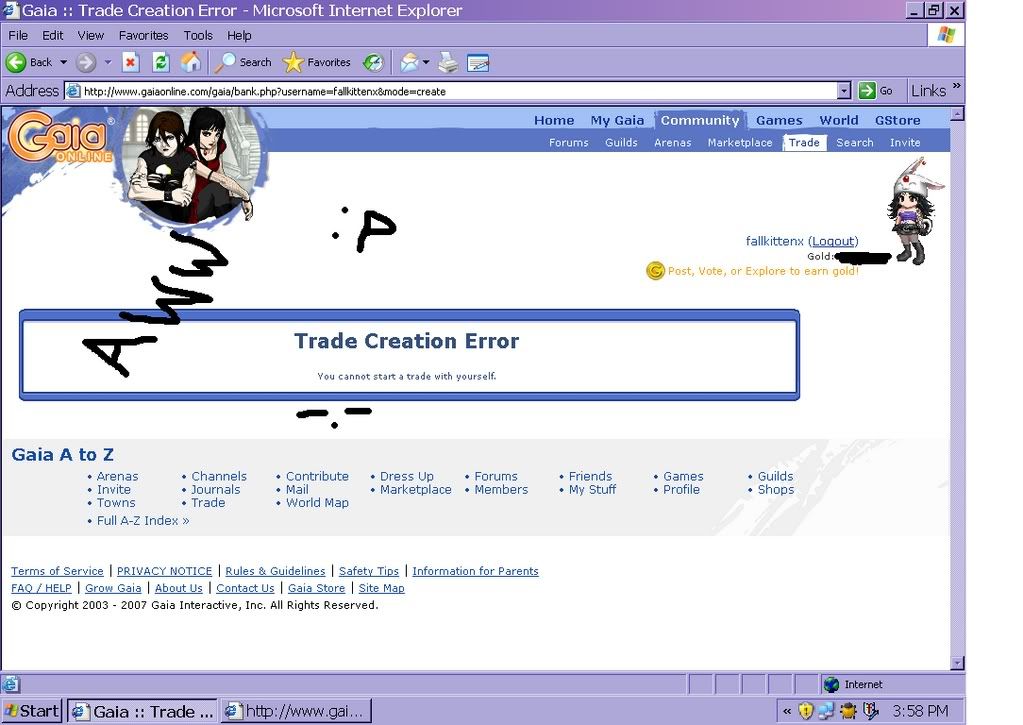Stop page loading with red X icon
This screenshot has width=1023, height=725.
point(130,63)
